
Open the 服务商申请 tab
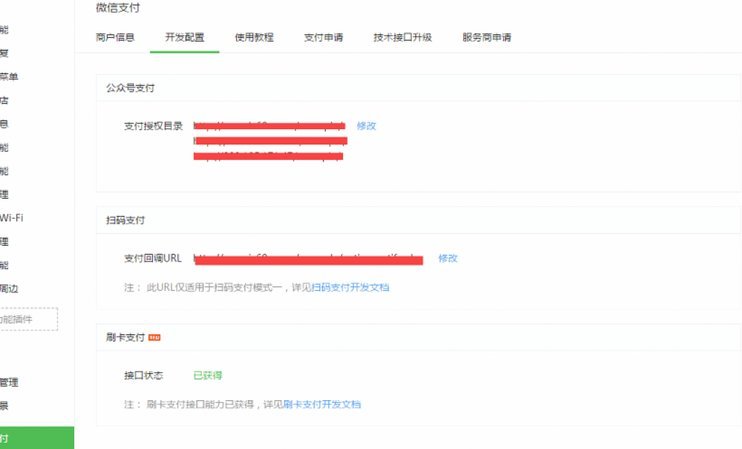(x=486, y=37)
